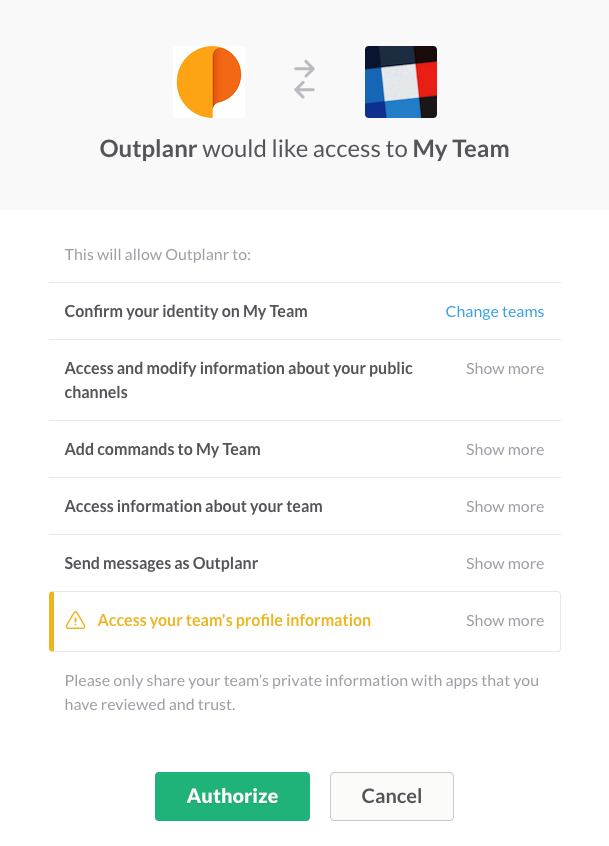The image size is (609, 846).
Task: Click the yellow warning triangle icon
Action: tap(76, 620)
